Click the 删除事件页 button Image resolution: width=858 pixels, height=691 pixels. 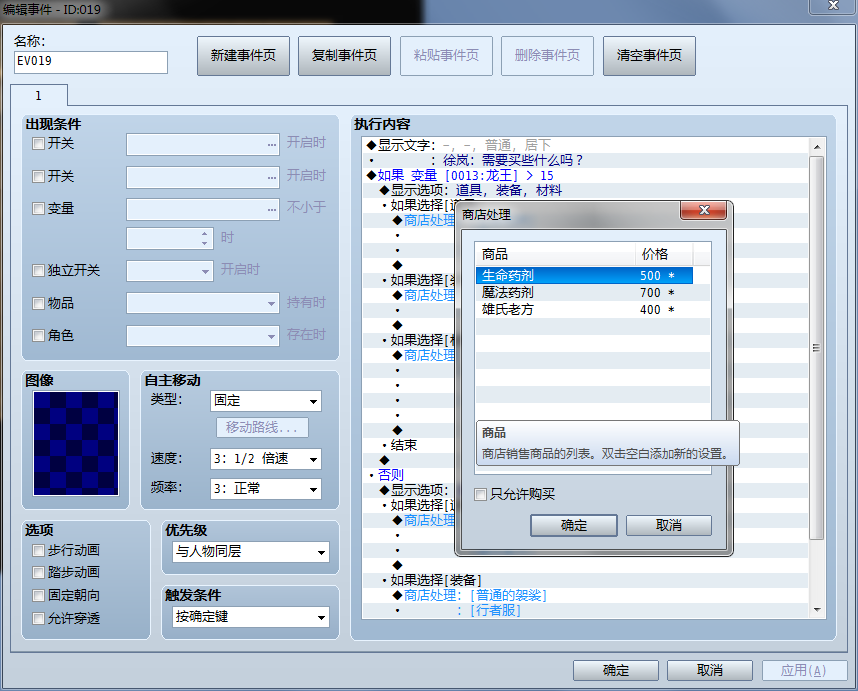[547, 56]
